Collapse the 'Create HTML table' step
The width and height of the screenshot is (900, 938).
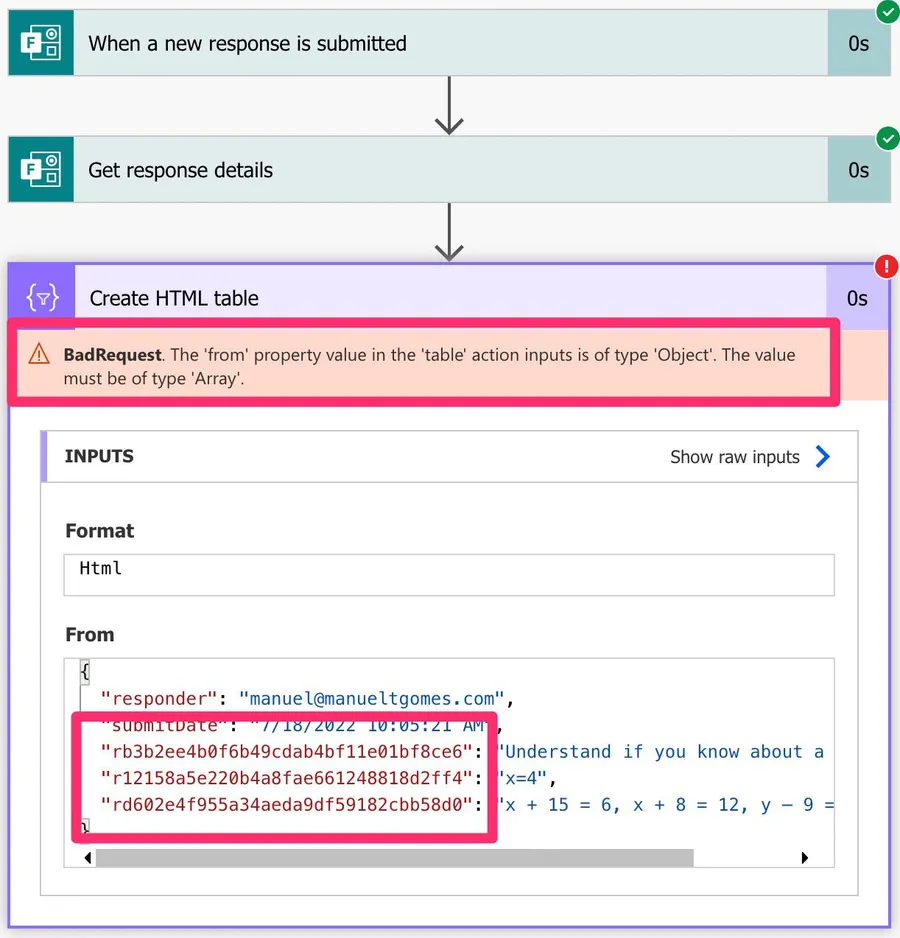pos(174,298)
